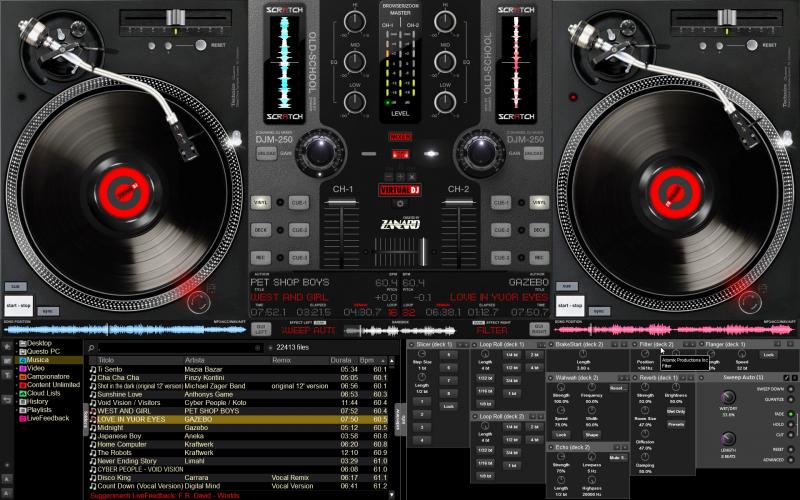Toggle SWEEP DOWN option in Sweep Auto
The width and height of the screenshot is (800, 500).
(x=791, y=389)
